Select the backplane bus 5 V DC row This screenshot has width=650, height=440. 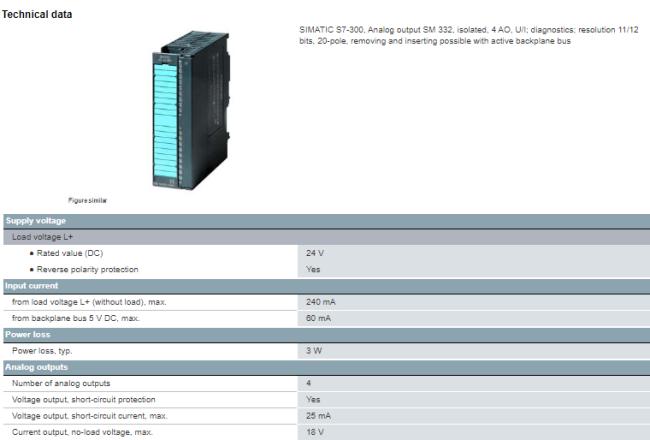pos(75,318)
